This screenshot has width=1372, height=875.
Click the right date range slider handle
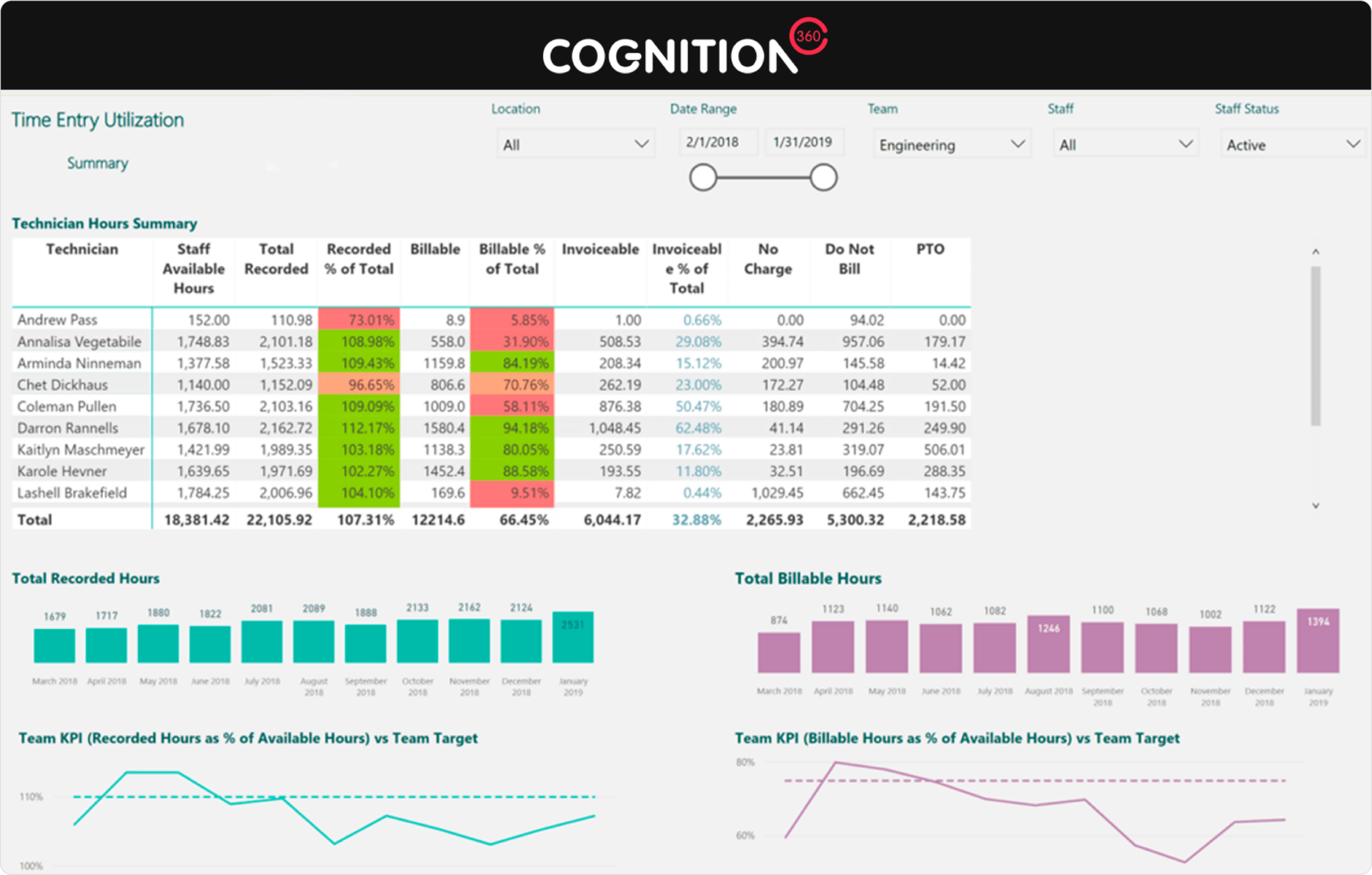pos(823,177)
